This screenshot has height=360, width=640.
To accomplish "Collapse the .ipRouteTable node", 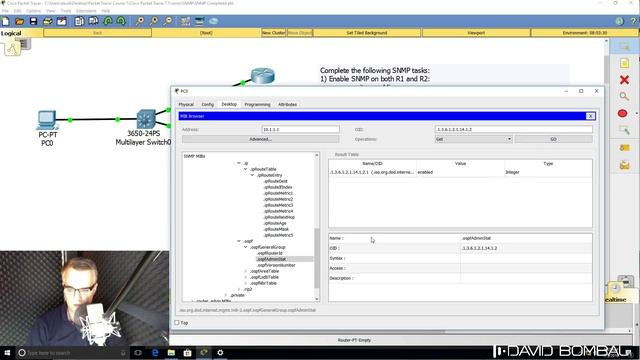I will pyautogui.click(x=246, y=169).
